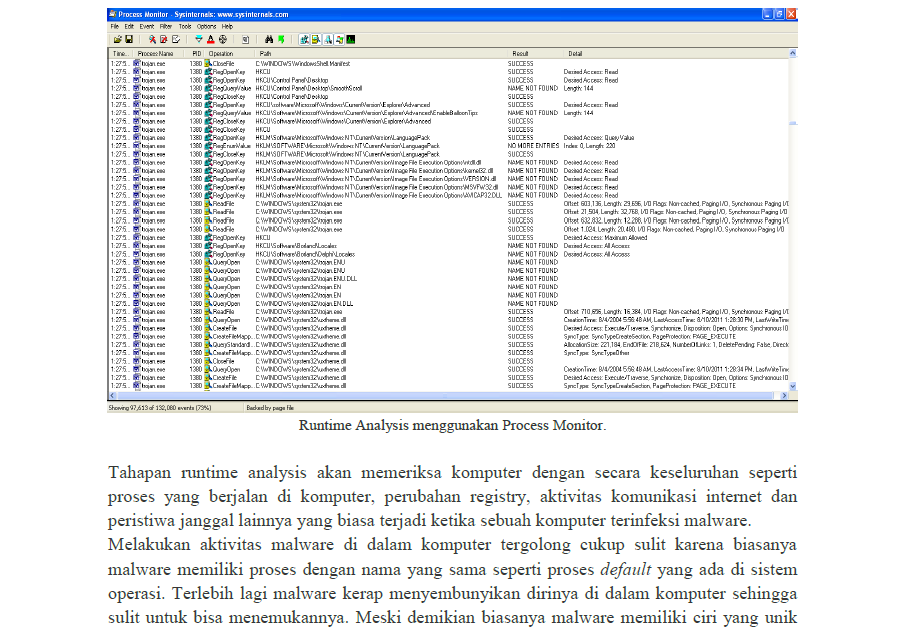
Task: Click the Offset: 710,656 ReadFile detail
Action: pos(676,312)
